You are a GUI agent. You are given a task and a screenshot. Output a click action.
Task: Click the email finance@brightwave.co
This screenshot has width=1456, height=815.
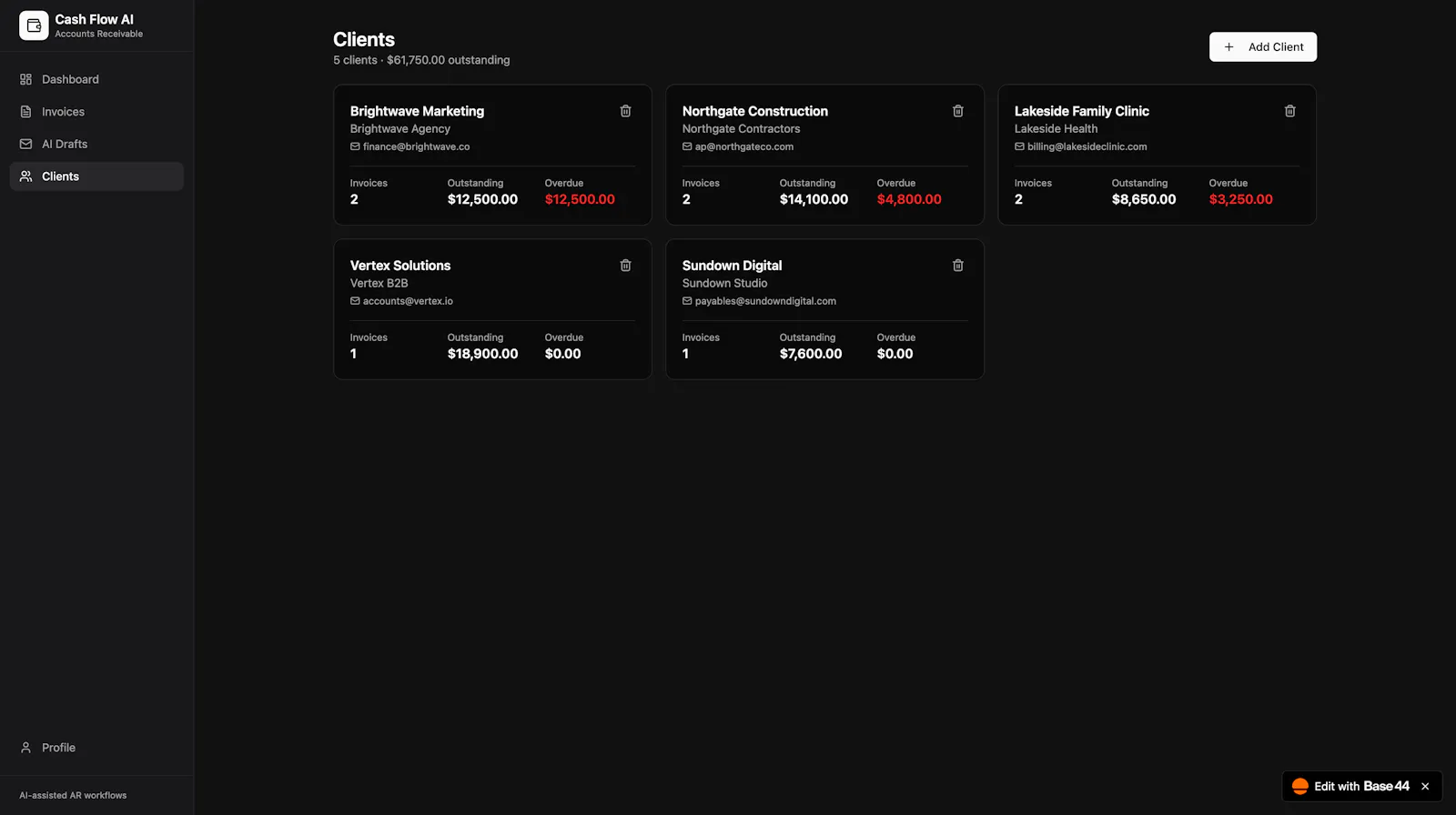(x=416, y=146)
